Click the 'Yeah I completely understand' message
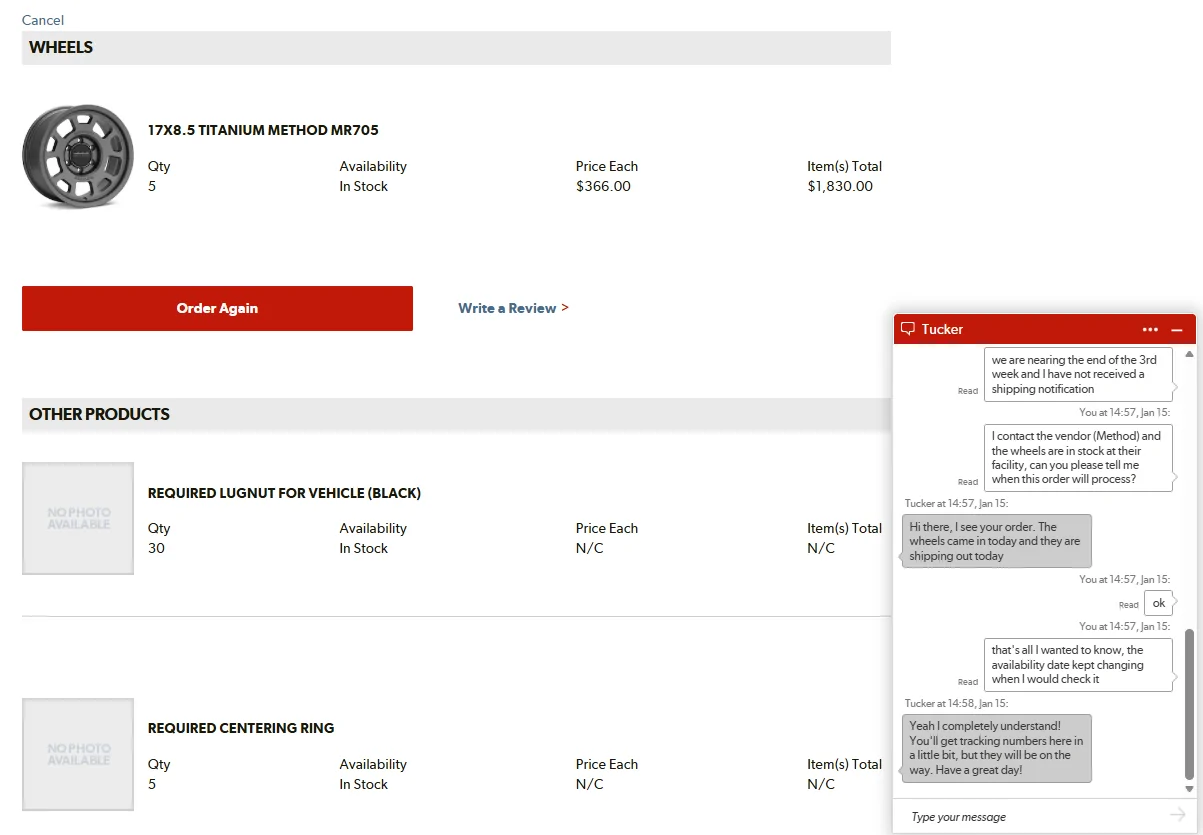The image size is (1203, 835). tap(996, 748)
